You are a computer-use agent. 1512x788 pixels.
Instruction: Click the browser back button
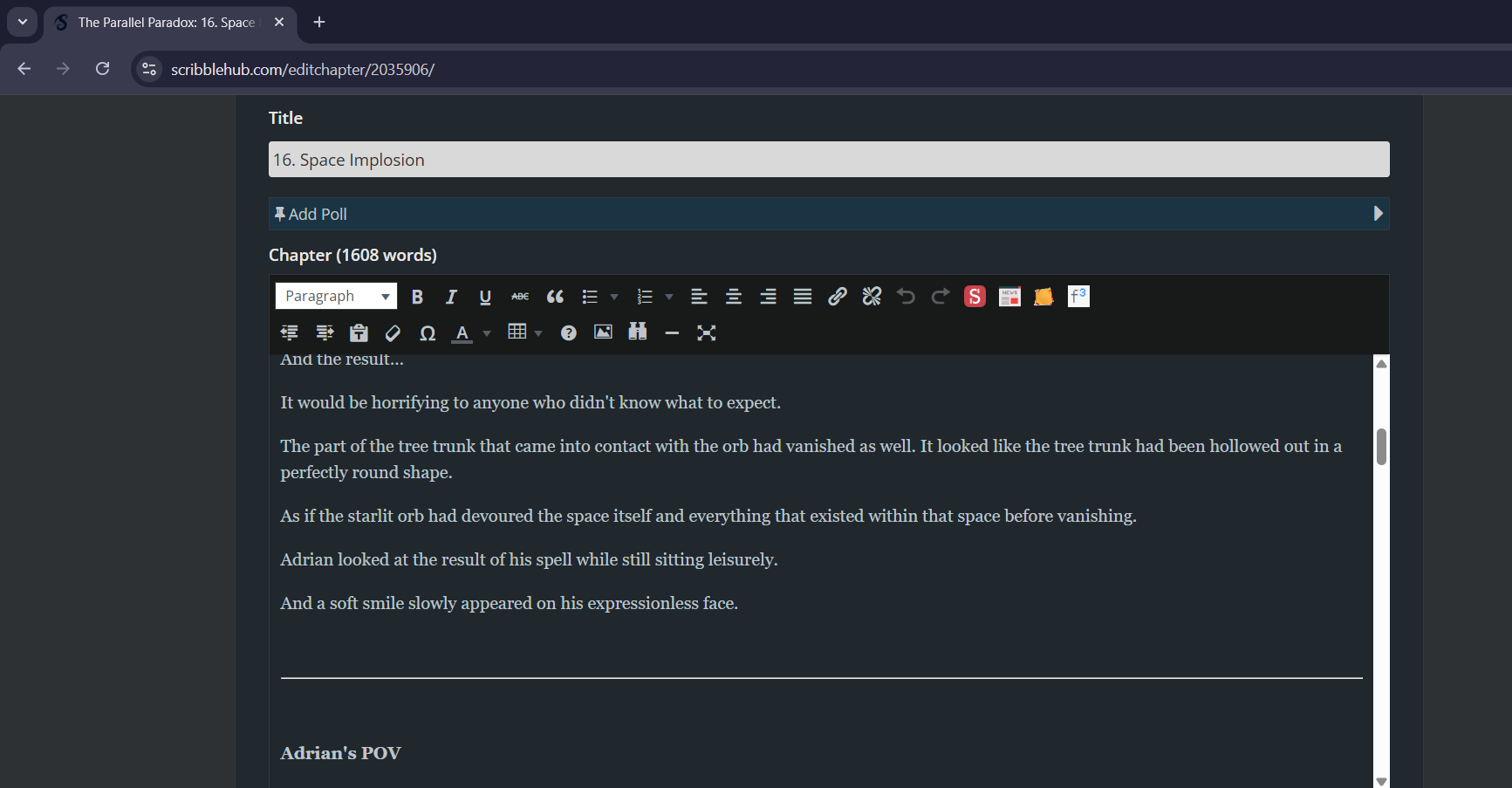click(24, 68)
